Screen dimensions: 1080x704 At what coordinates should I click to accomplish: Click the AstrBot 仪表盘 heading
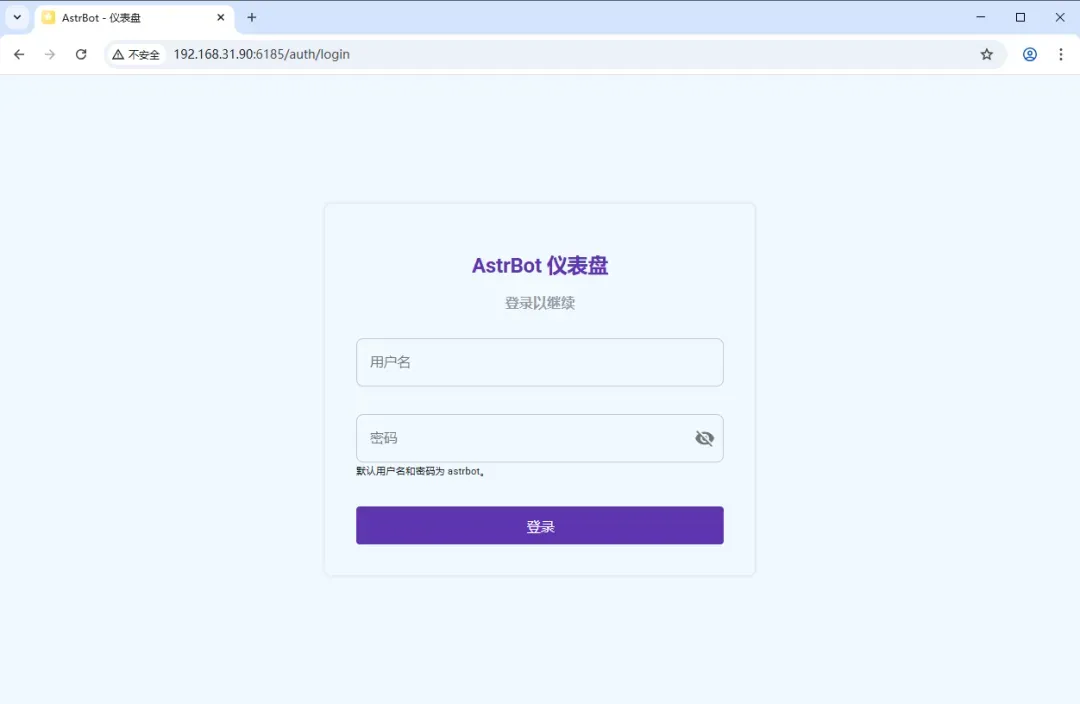(x=540, y=265)
